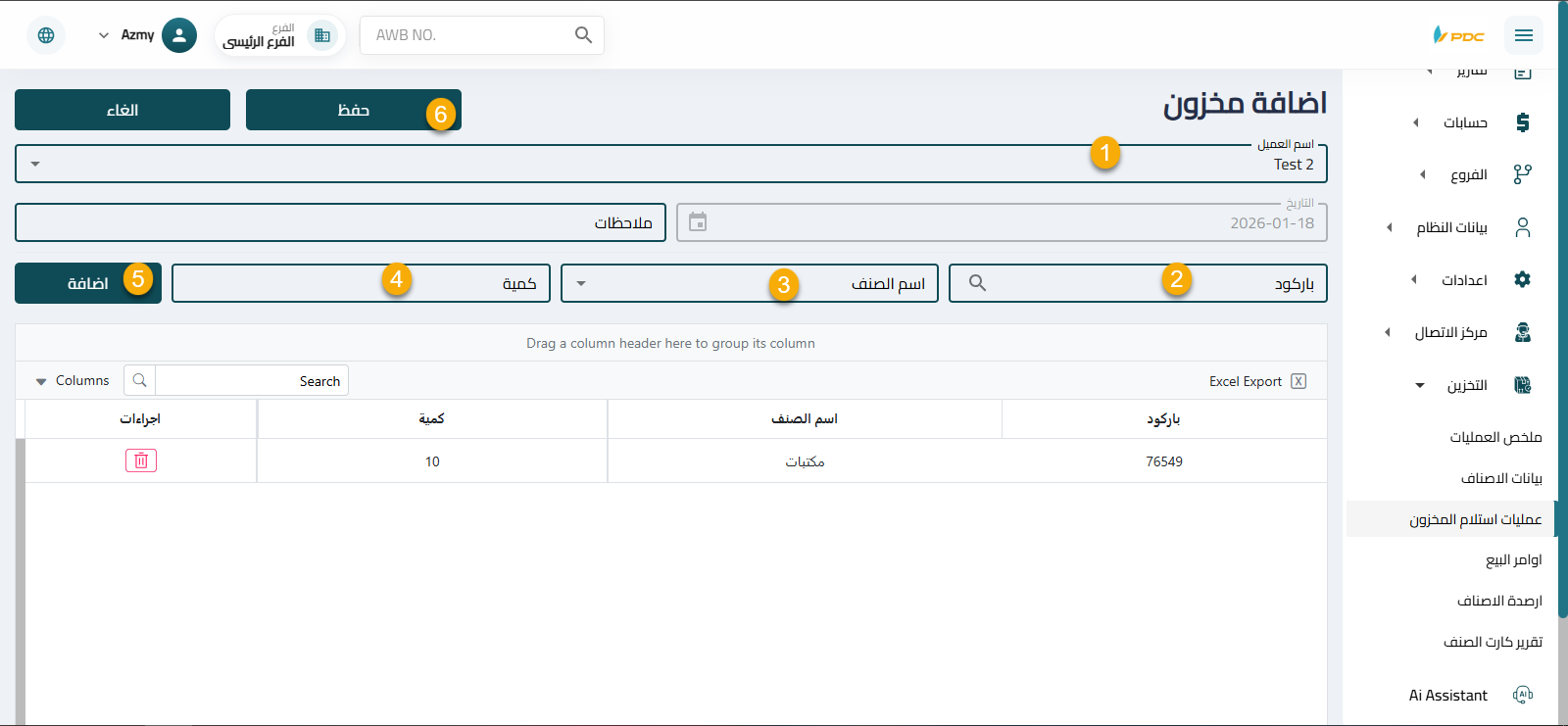Viewport: 1568px width, 726px height.
Task: Click the dollar icon beside حسابات
Action: pos(1522,122)
